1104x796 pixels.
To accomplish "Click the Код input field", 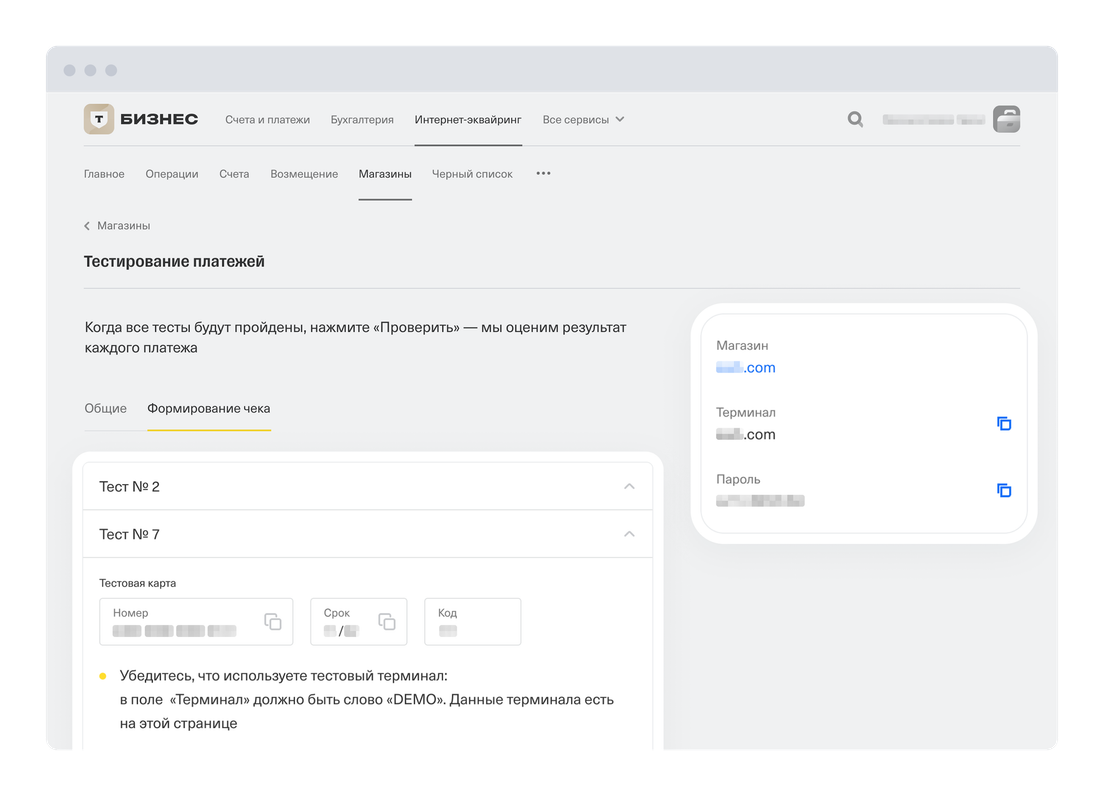I will coord(472,622).
